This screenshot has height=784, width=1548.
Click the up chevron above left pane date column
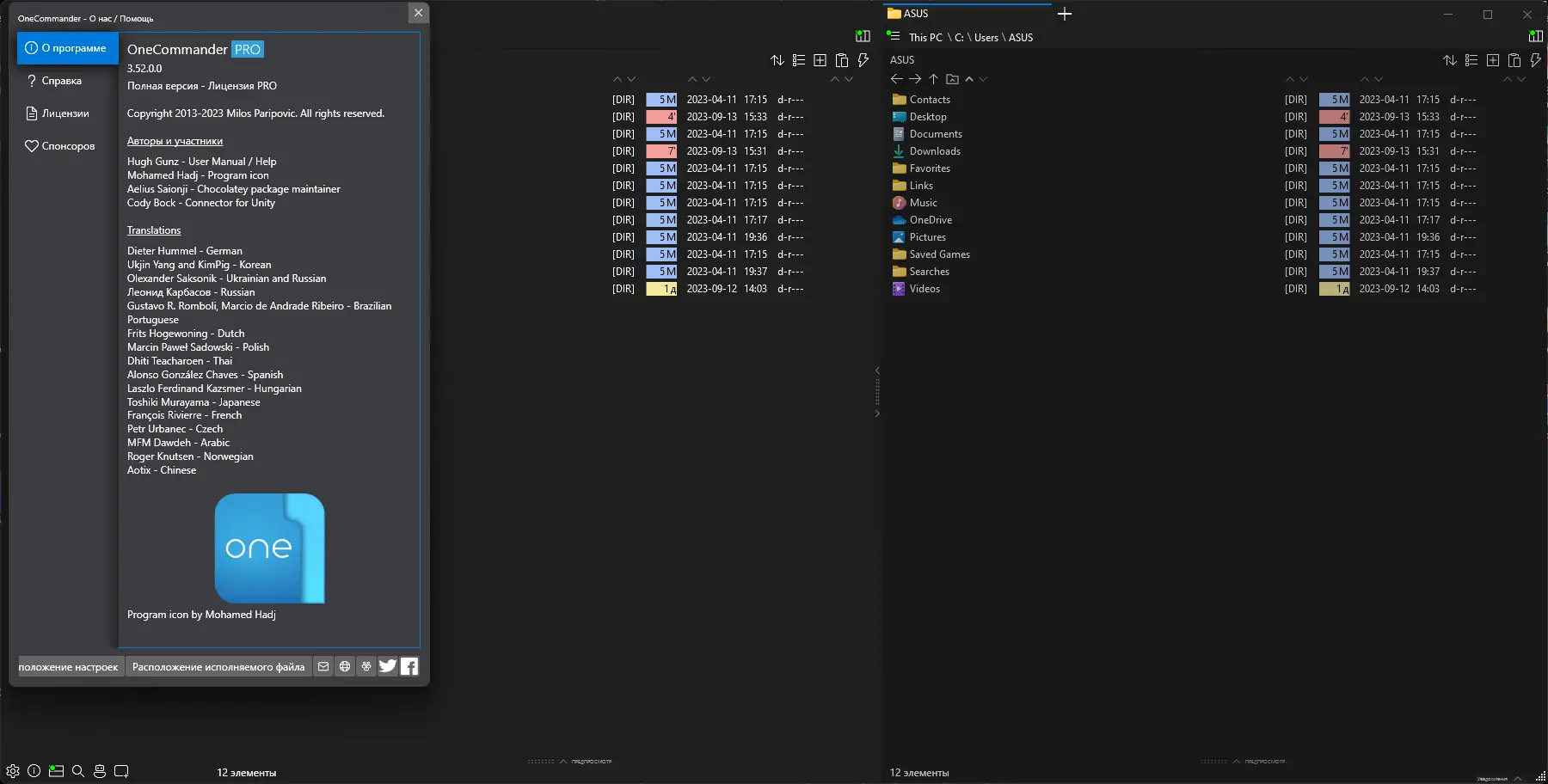(692, 79)
